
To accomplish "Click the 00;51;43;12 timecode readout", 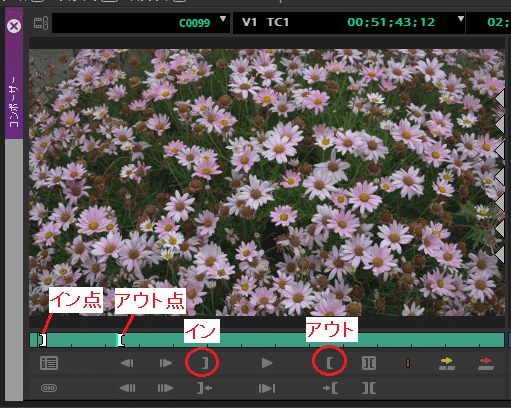I will click(x=391, y=22).
